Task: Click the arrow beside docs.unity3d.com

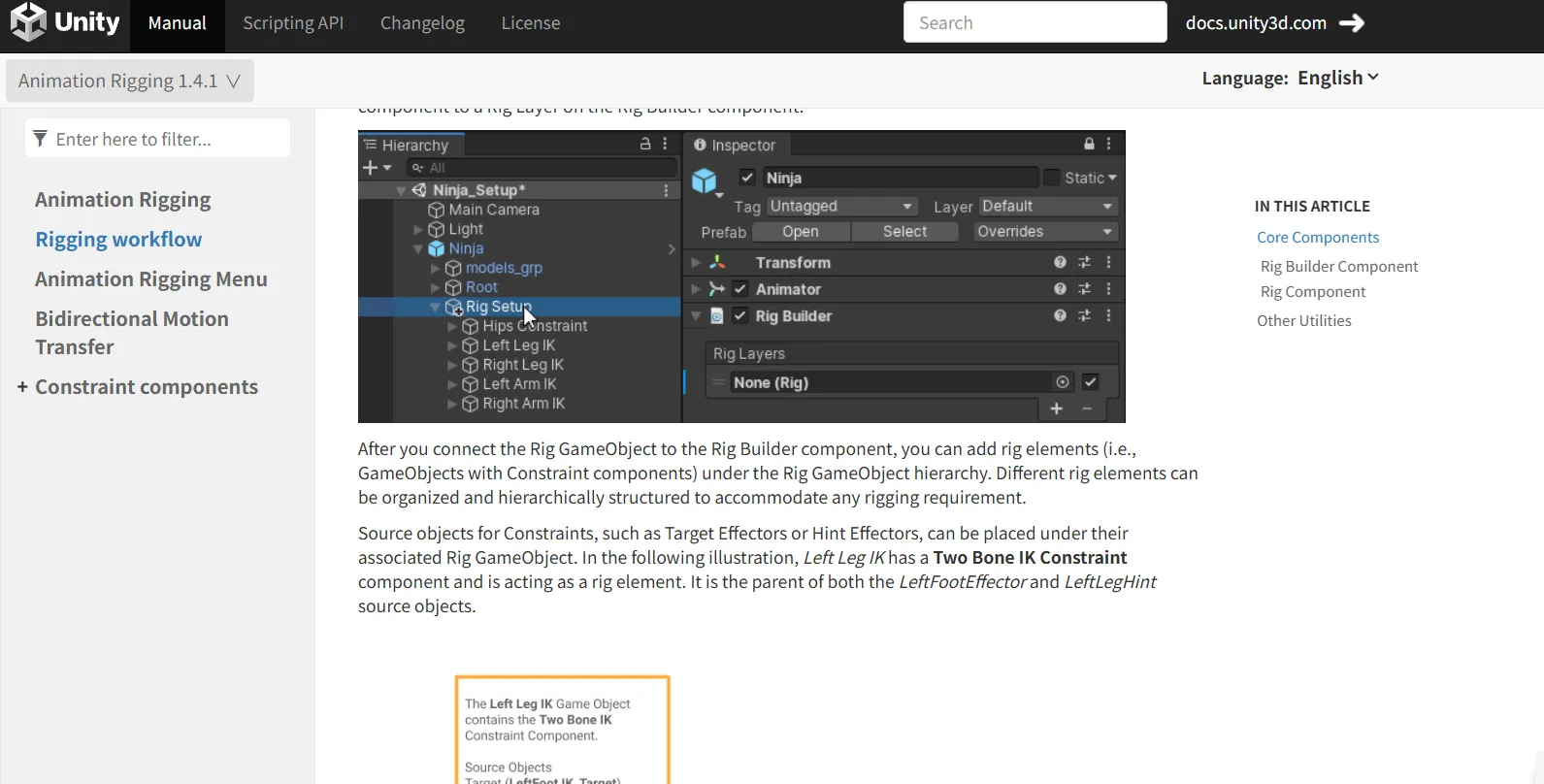Action: tap(1352, 23)
